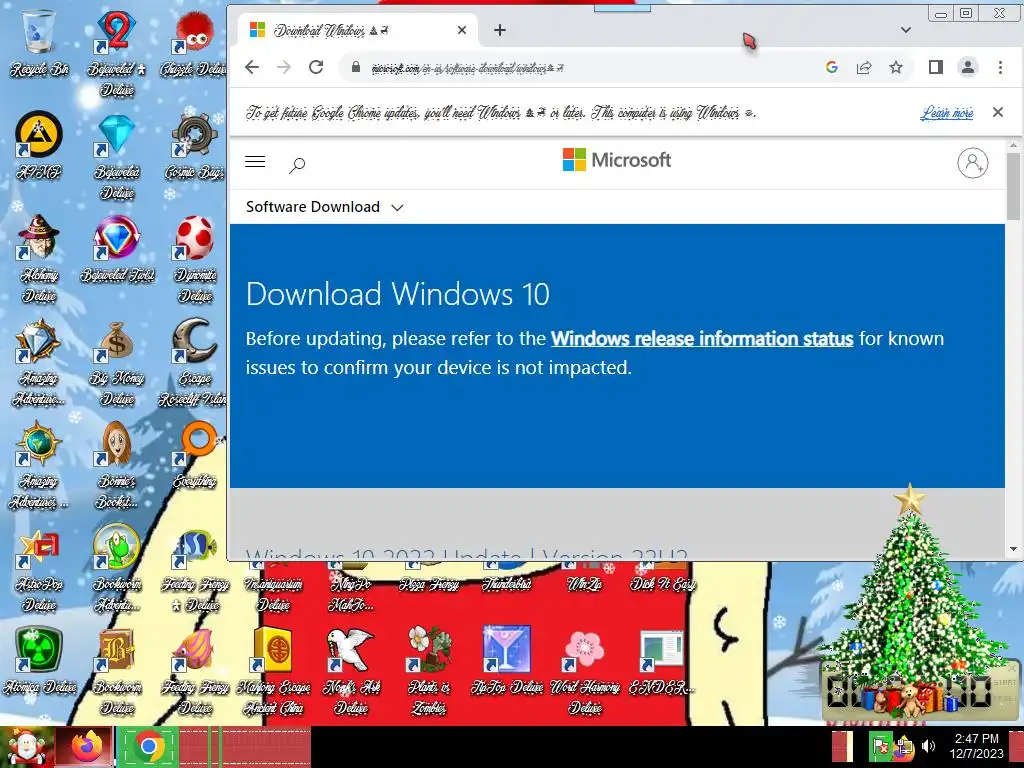This screenshot has width=1024, height=768.
Task: Select the AstroPop Deluxe desktop icon
Action: coord(39,569)
